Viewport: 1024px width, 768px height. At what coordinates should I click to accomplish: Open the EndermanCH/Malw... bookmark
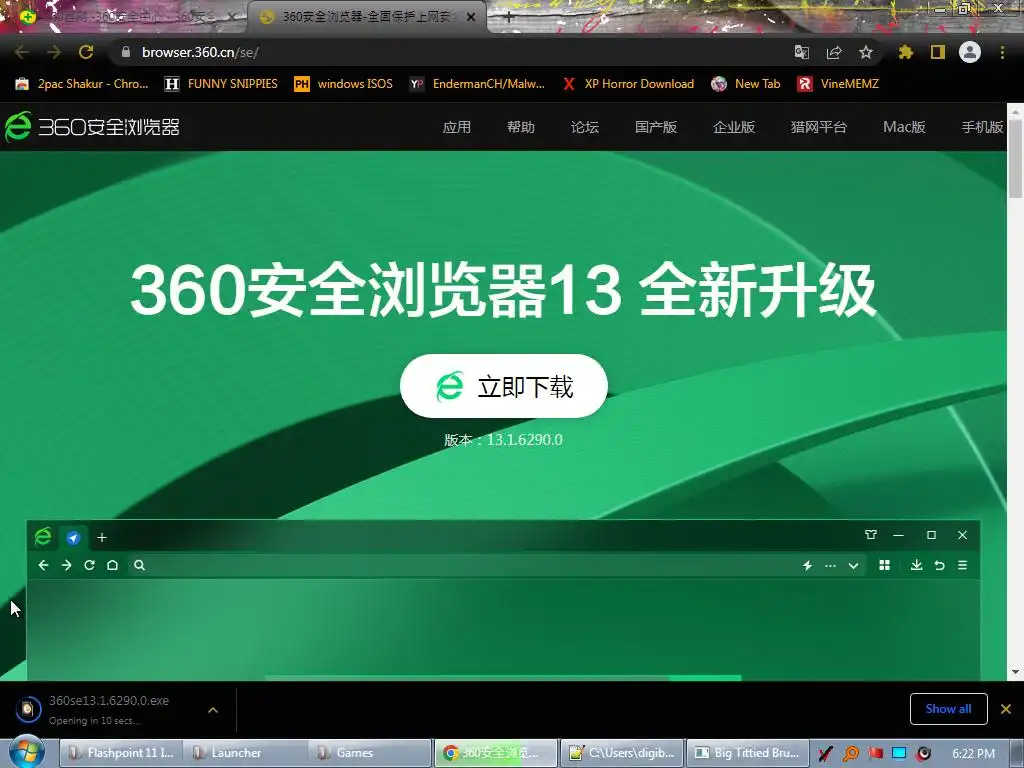click(477, 84)
